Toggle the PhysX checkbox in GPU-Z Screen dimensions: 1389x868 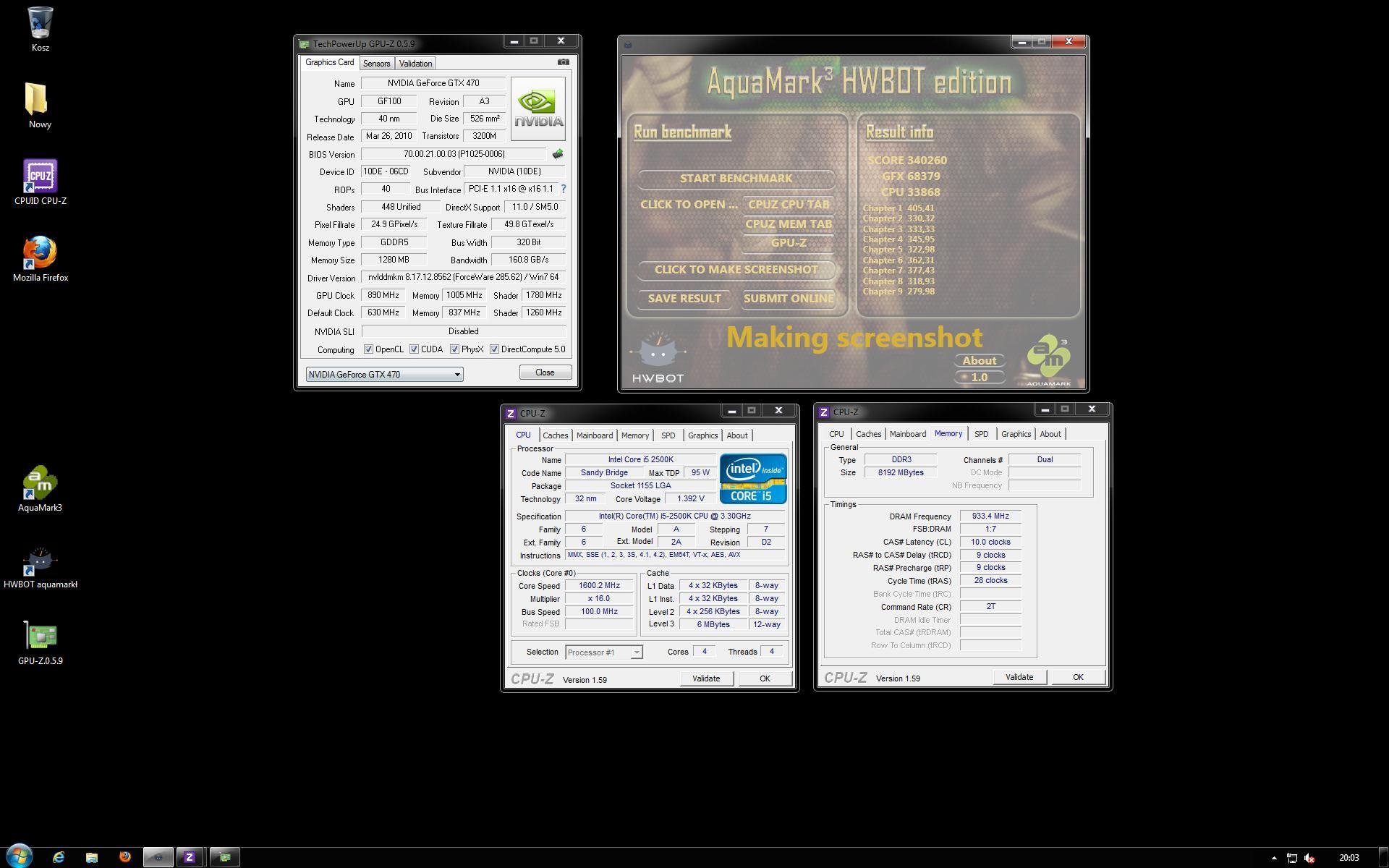tap(454, 349)
